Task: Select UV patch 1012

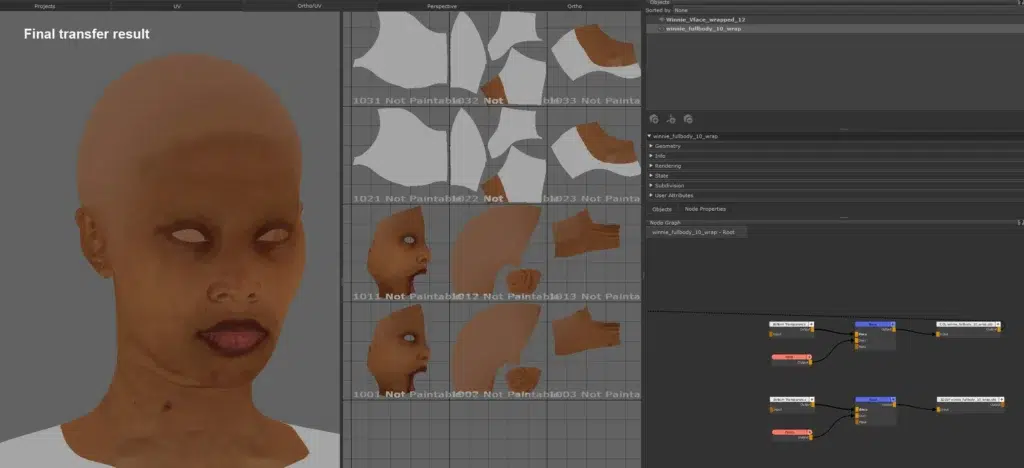Action: point(498,254)
